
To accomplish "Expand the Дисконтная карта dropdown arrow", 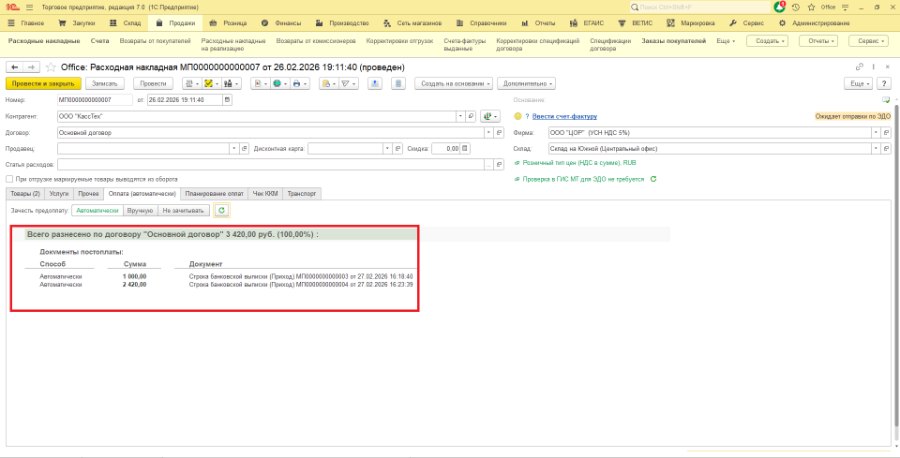I will click(387, 149).
